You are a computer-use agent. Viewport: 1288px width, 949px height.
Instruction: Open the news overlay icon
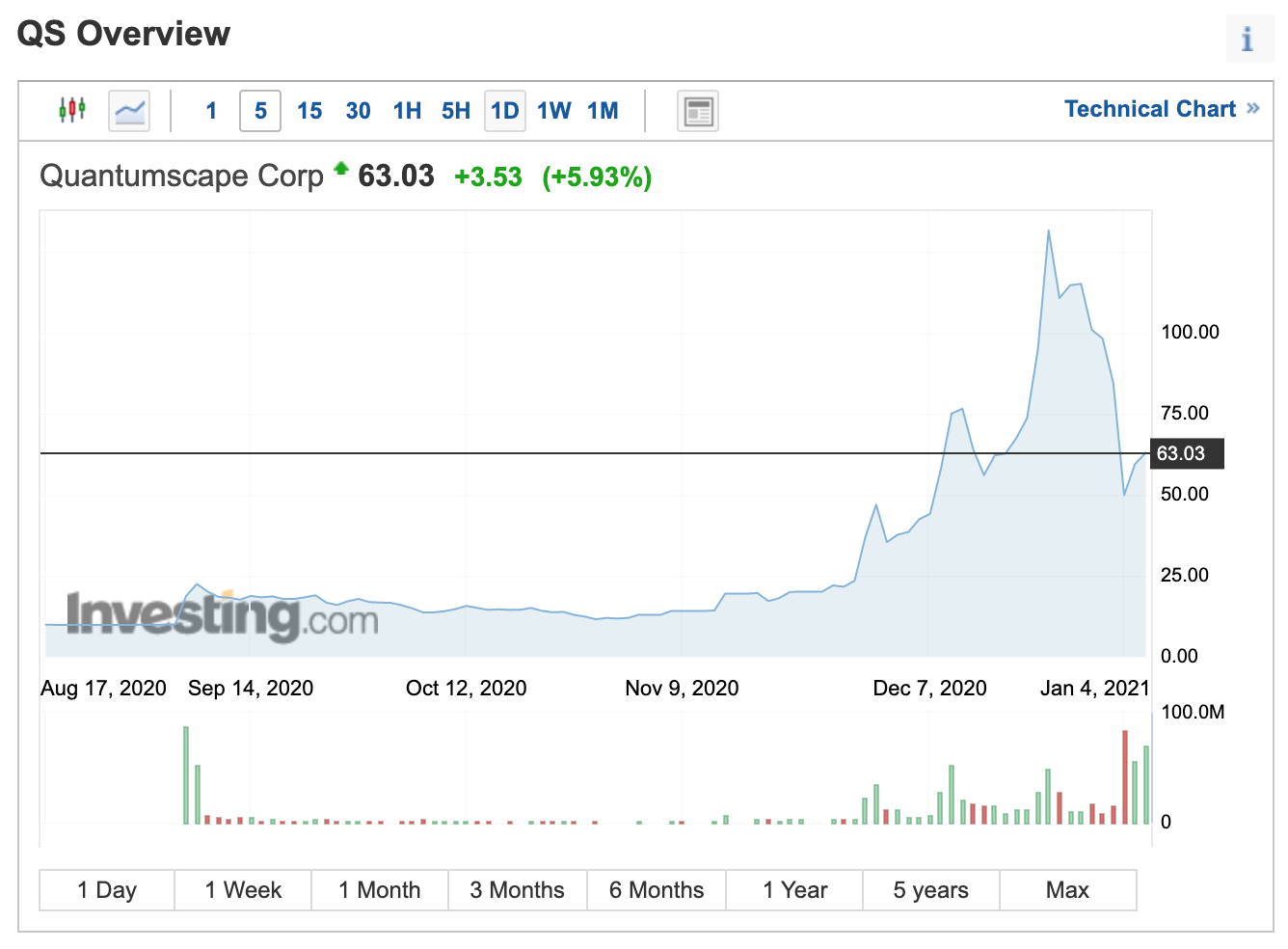(698, 111)
